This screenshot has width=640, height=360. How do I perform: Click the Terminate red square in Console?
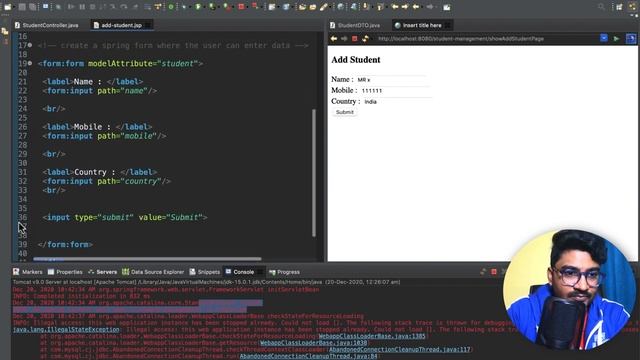[x=493, y=272]
